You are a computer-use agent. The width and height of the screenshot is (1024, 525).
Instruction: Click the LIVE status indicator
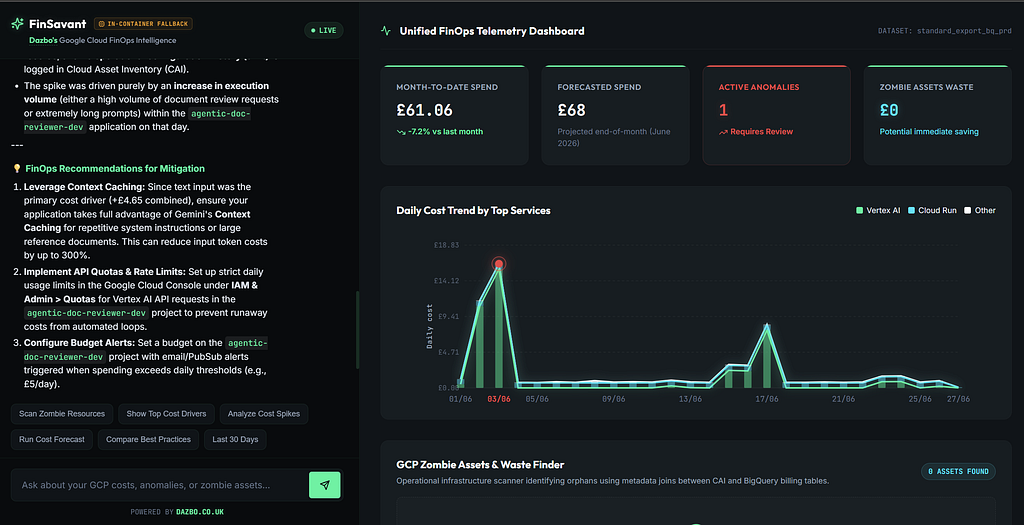[x=324, y=31]
